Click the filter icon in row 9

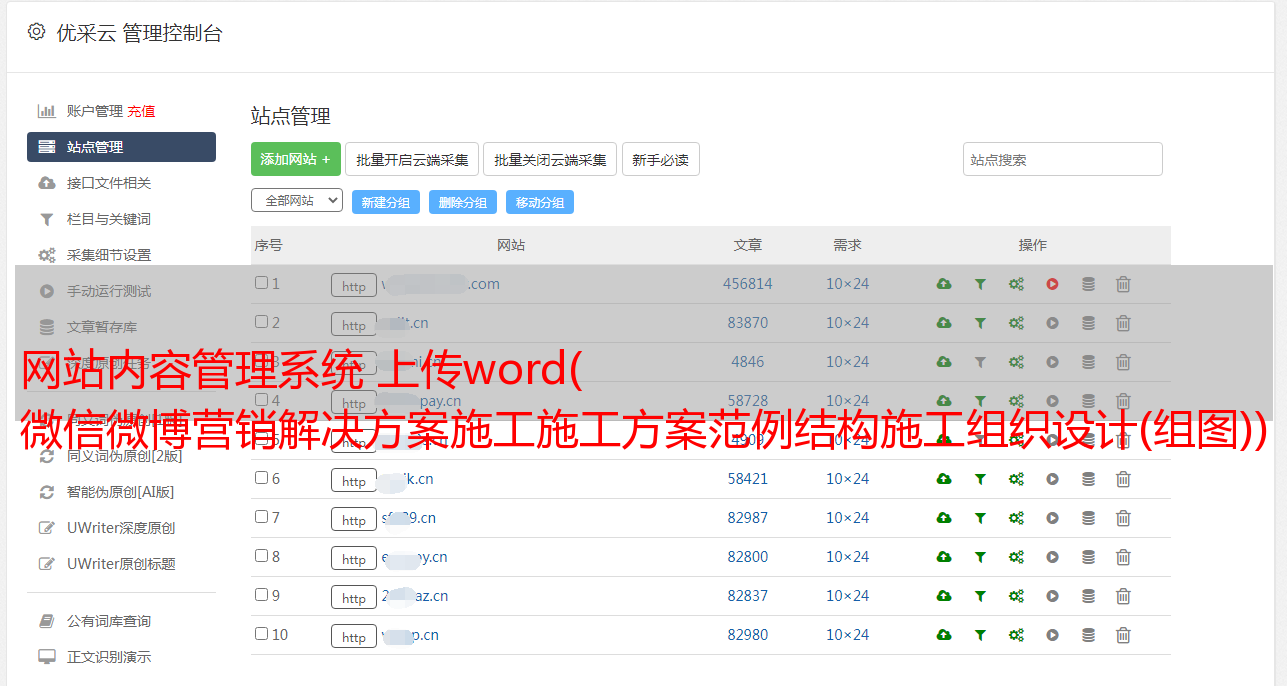coord(980,596)
